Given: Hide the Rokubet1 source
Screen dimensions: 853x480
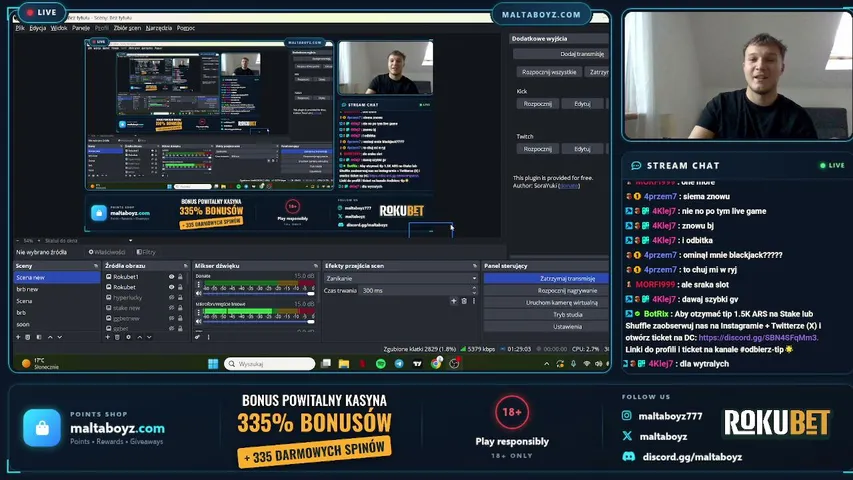Looking at the screenshot, I should coord(171,277).
